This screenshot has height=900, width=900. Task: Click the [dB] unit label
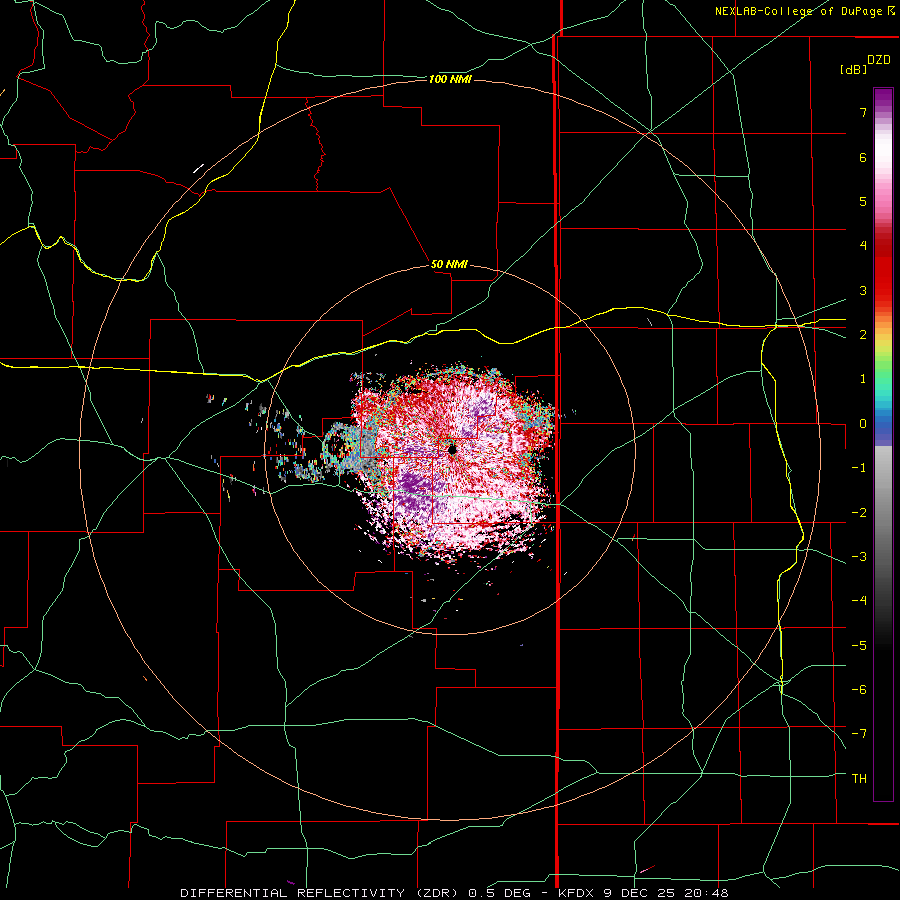pyautogui.click(x=853, y=69)
